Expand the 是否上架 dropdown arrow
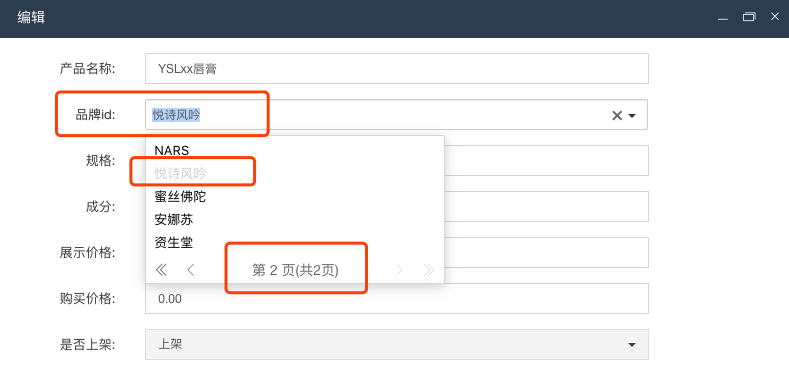Screen dimensions: 789x375 click(632, 345)
